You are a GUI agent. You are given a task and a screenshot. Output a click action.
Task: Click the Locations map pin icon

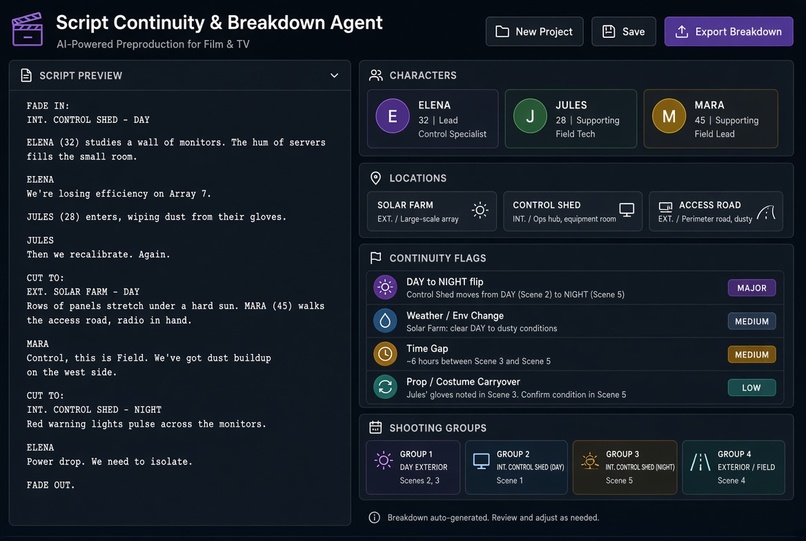376,178
